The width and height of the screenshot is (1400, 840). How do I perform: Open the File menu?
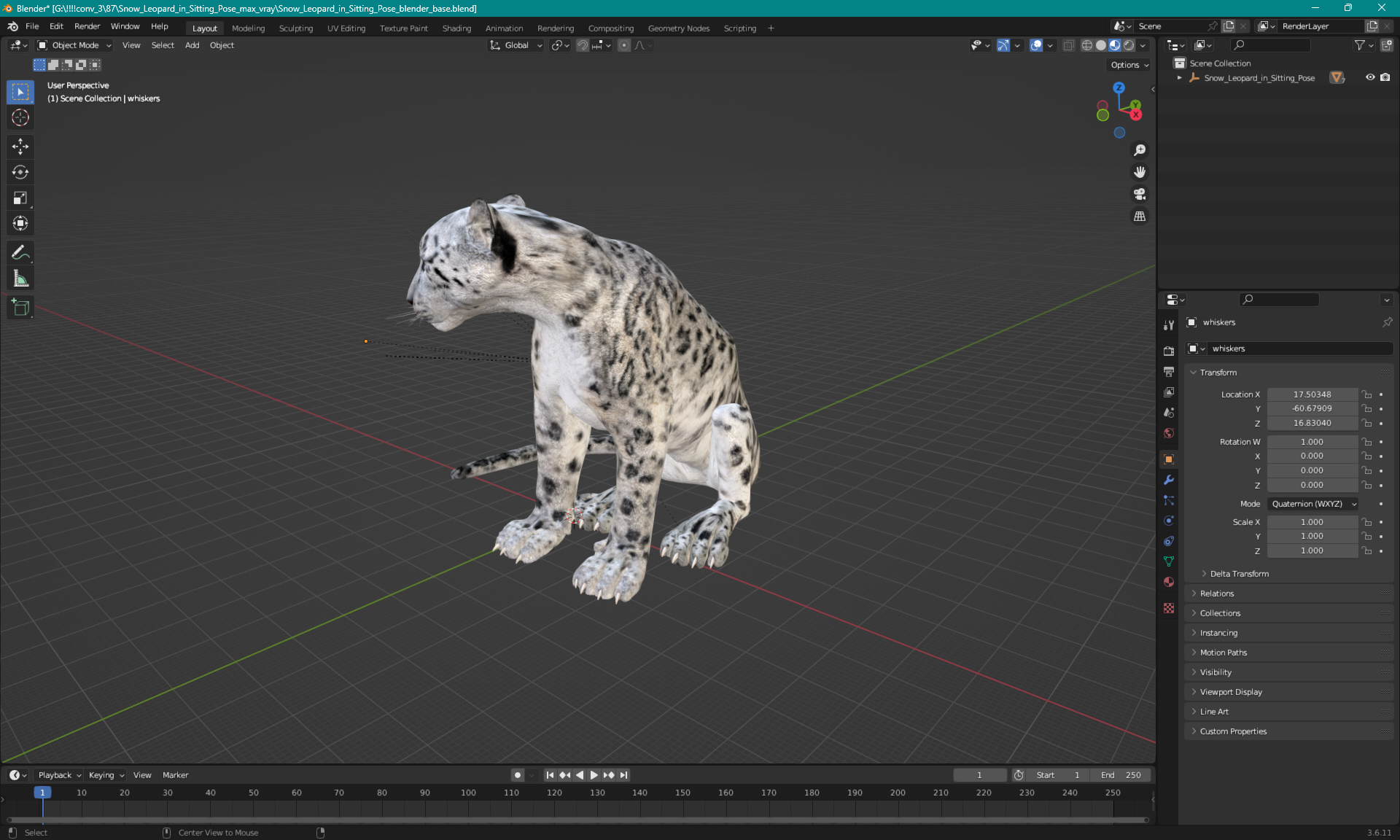[32, 26]
